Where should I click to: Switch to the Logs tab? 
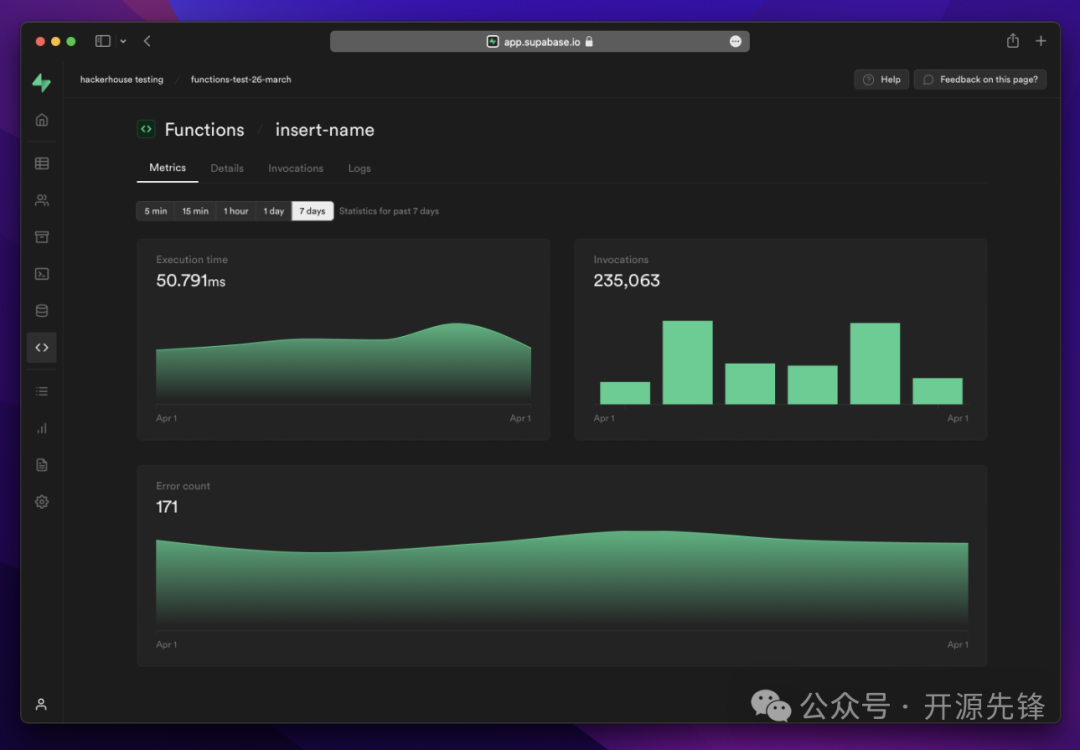tap(360, 168)
